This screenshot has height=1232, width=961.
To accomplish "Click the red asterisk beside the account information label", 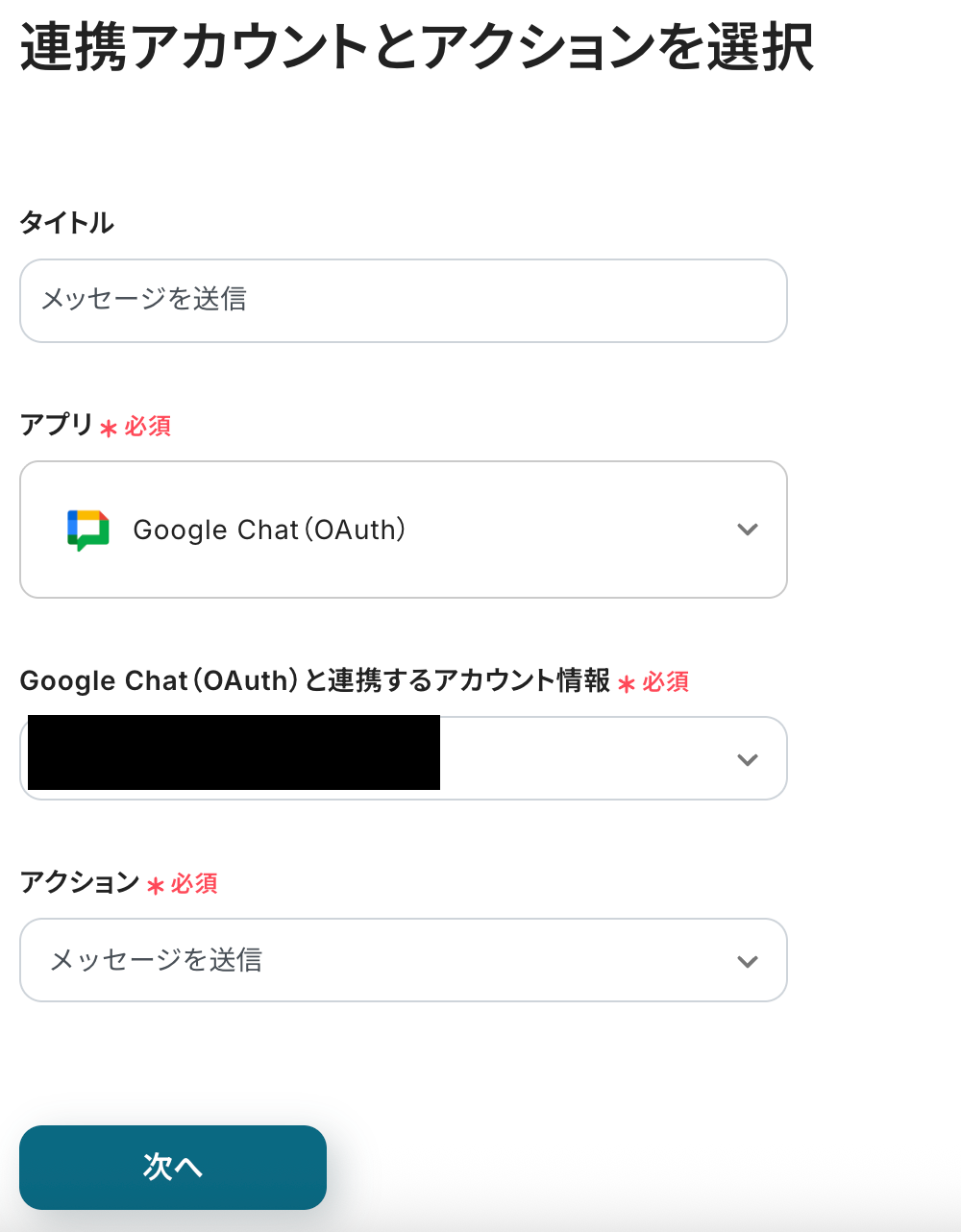I will 627,684.
